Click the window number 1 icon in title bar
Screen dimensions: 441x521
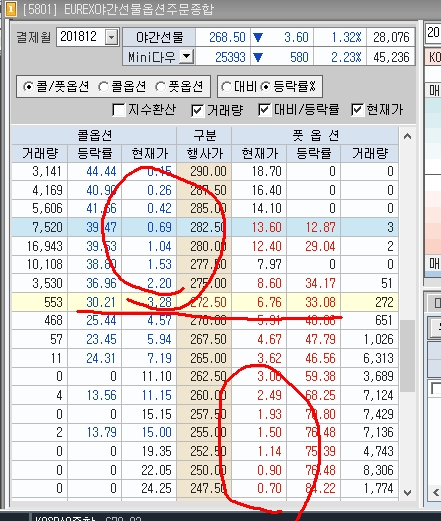pyautogui.click(x=11, y=9)
